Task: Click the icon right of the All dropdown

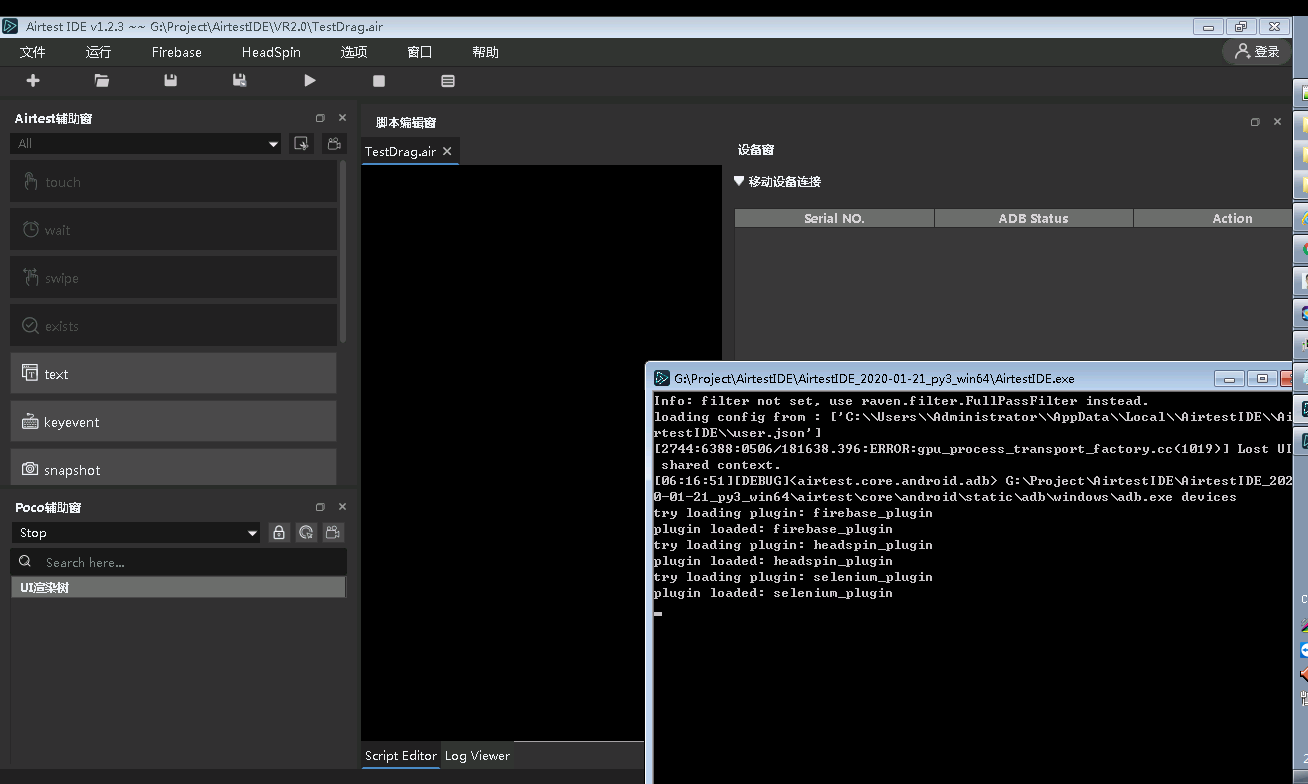Action: click(301, 144)
